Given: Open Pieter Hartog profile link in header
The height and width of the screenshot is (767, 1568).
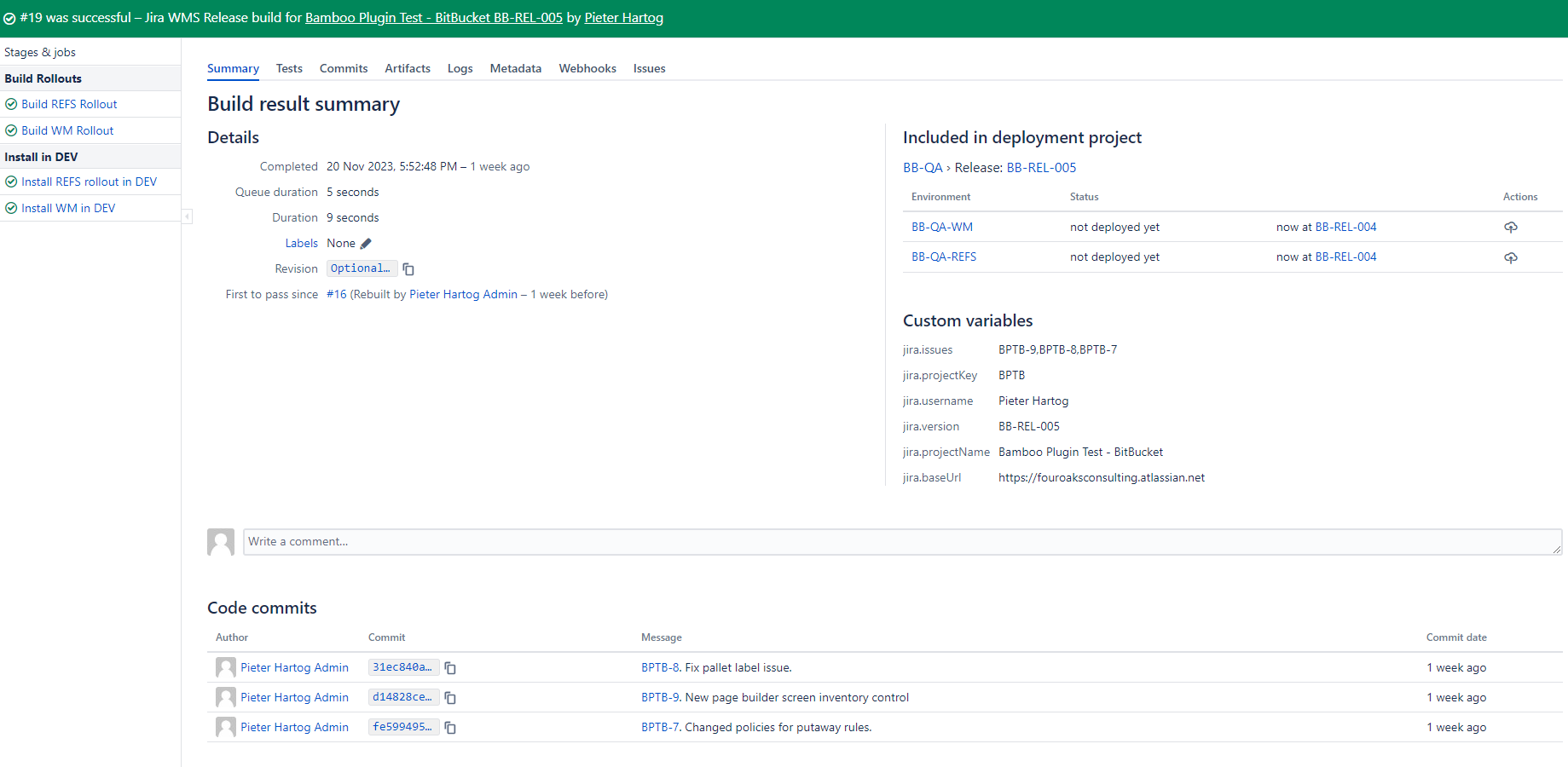Looking at the screenshot, I should pos(623,18).
